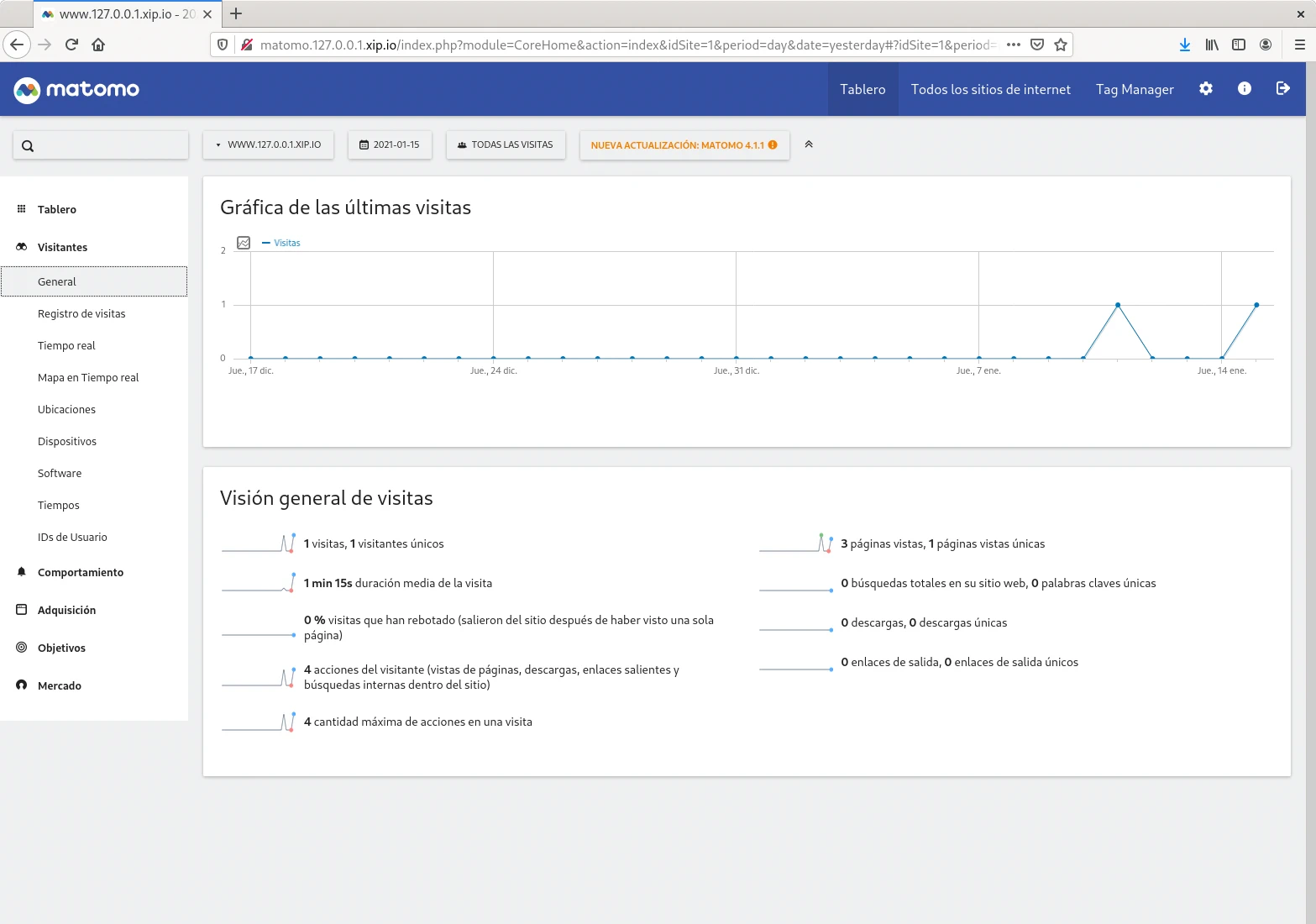1316x924 pixels.
Task: Open the graph metrics picker icon
Action: tap(244, 243)
